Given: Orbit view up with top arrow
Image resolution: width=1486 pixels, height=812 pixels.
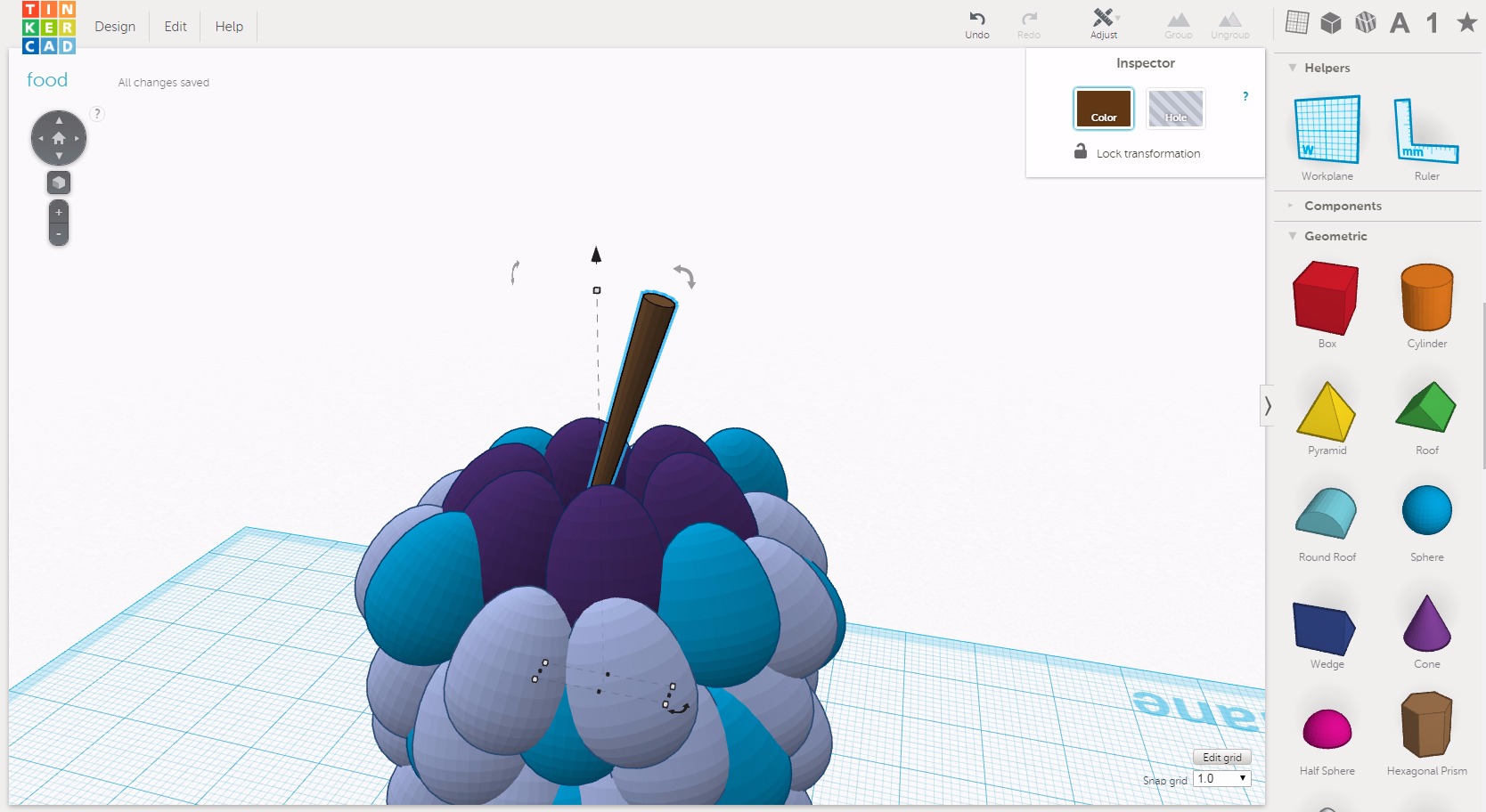Looking at the screenshot, I should 59,120.
